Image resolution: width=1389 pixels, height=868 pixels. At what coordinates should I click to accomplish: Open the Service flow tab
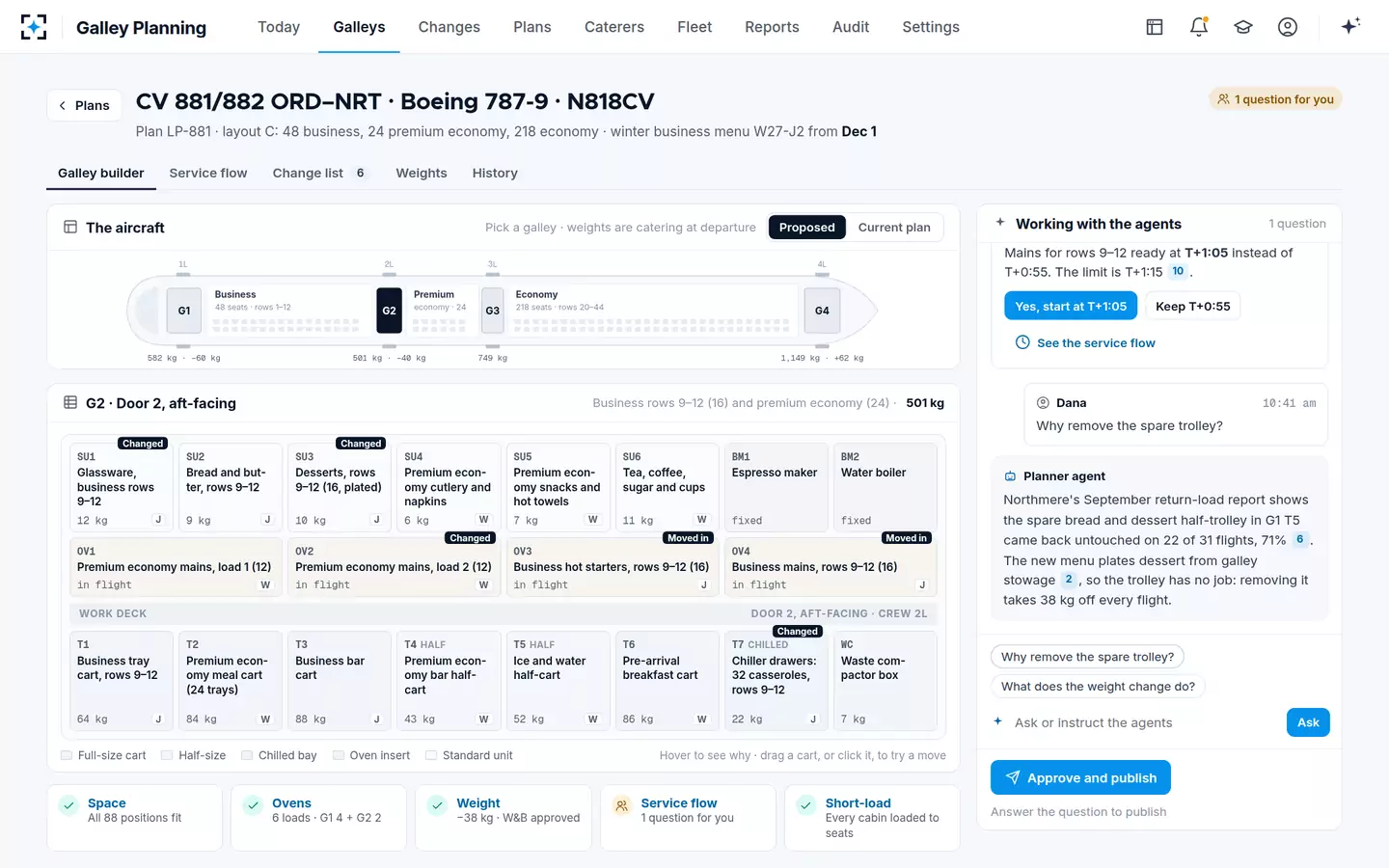point(208,174)
